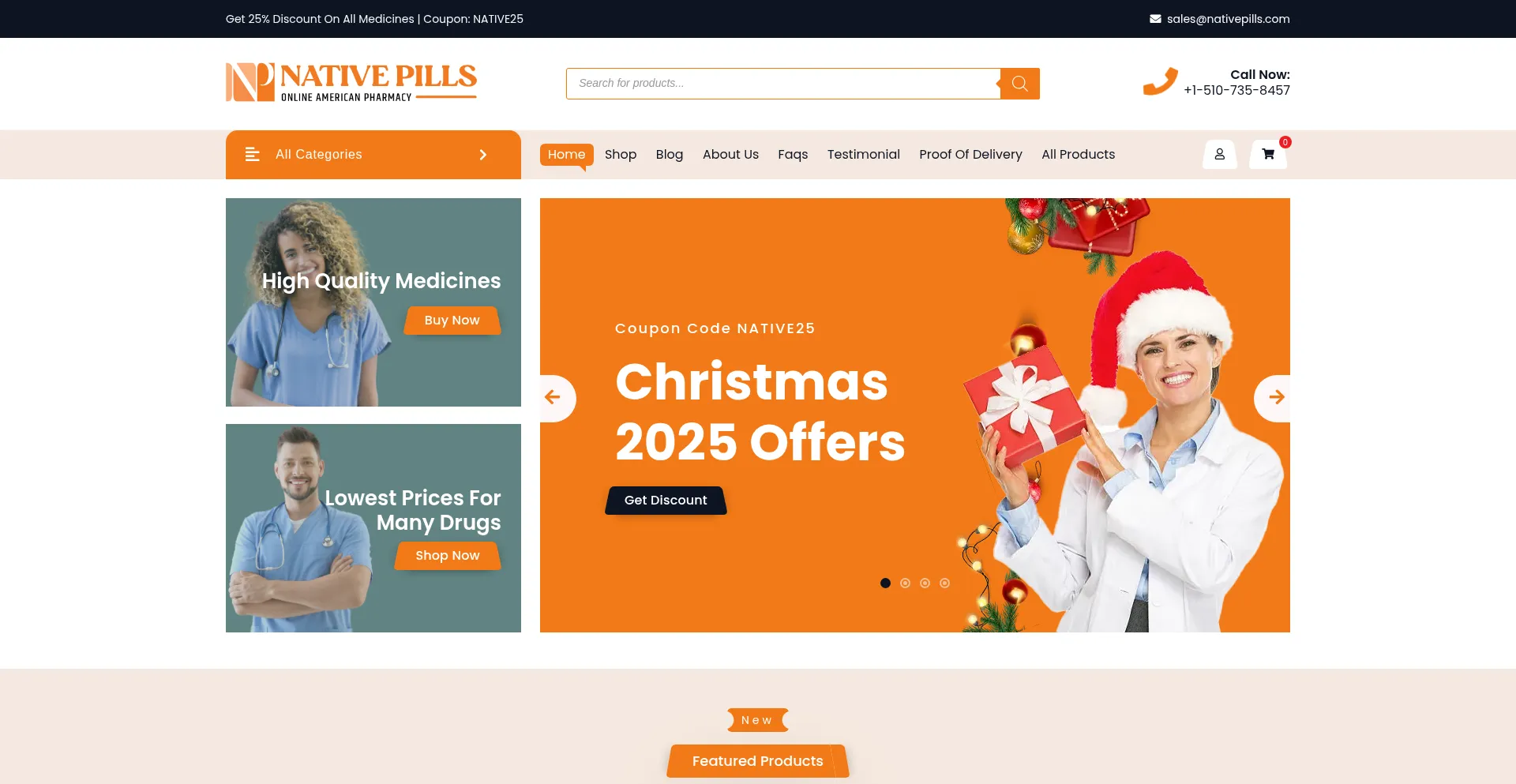
Task: Select the first slider dot
Action: coord(885,583)
